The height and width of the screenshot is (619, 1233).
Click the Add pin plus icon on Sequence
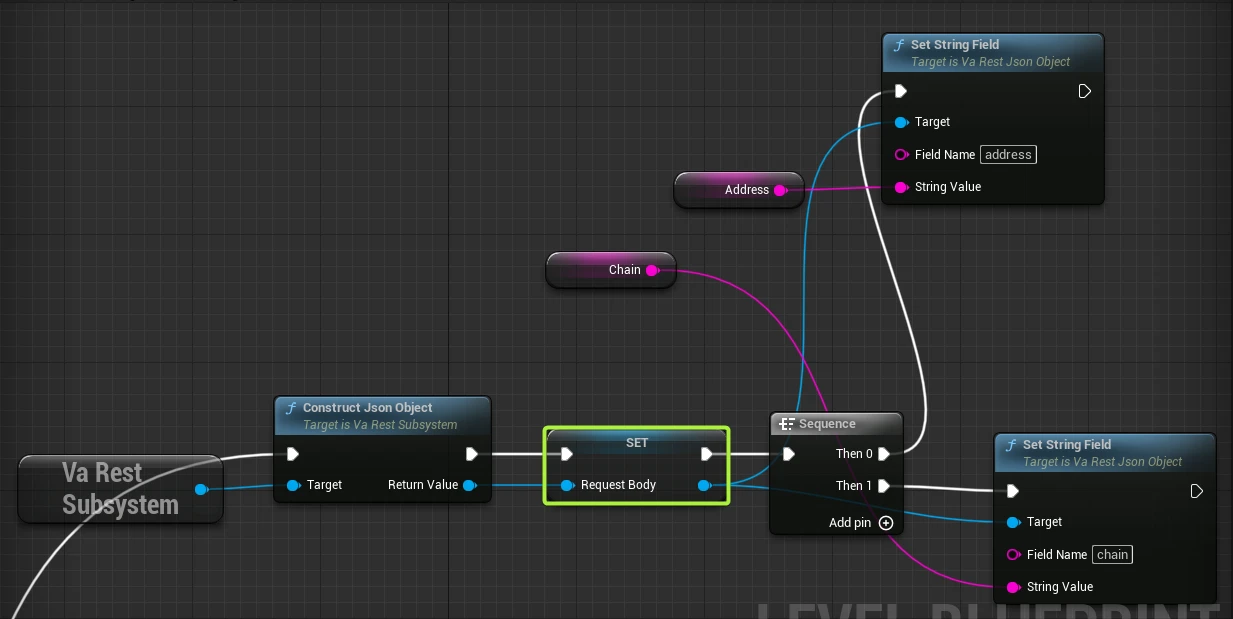pyautogui.click(x=885, y=523)
